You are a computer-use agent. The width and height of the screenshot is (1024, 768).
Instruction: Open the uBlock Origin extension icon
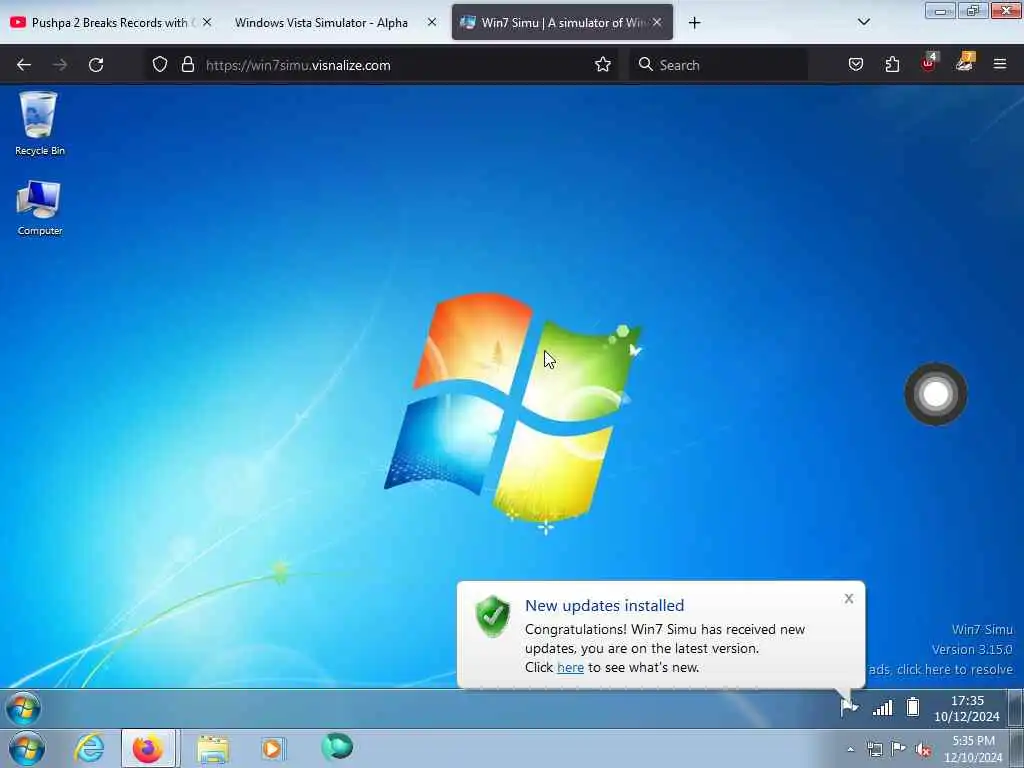929,63
